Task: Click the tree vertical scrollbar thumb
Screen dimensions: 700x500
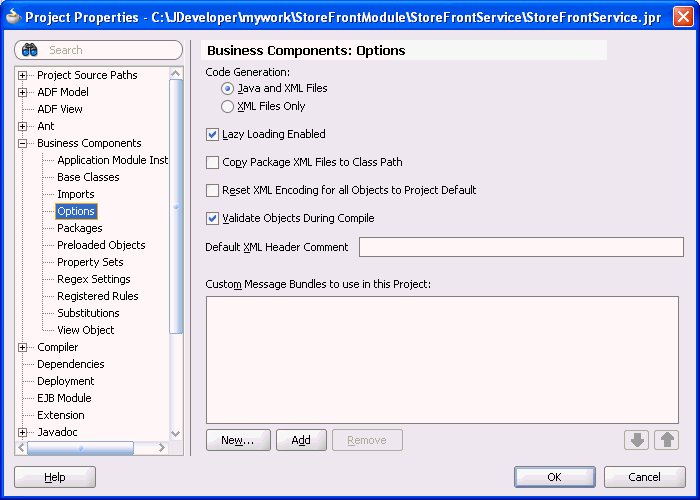Action: [x=176, y=207]
